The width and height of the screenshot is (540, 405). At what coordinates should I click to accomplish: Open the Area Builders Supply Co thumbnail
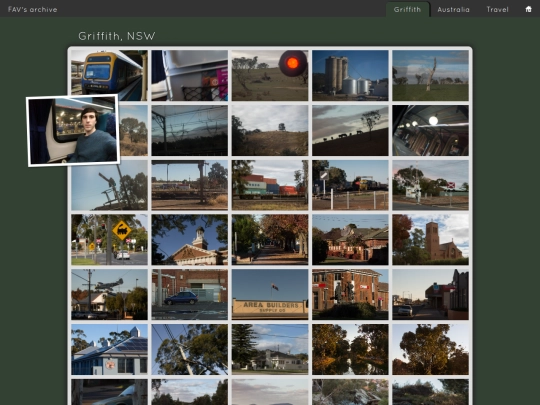pos(270,294)
